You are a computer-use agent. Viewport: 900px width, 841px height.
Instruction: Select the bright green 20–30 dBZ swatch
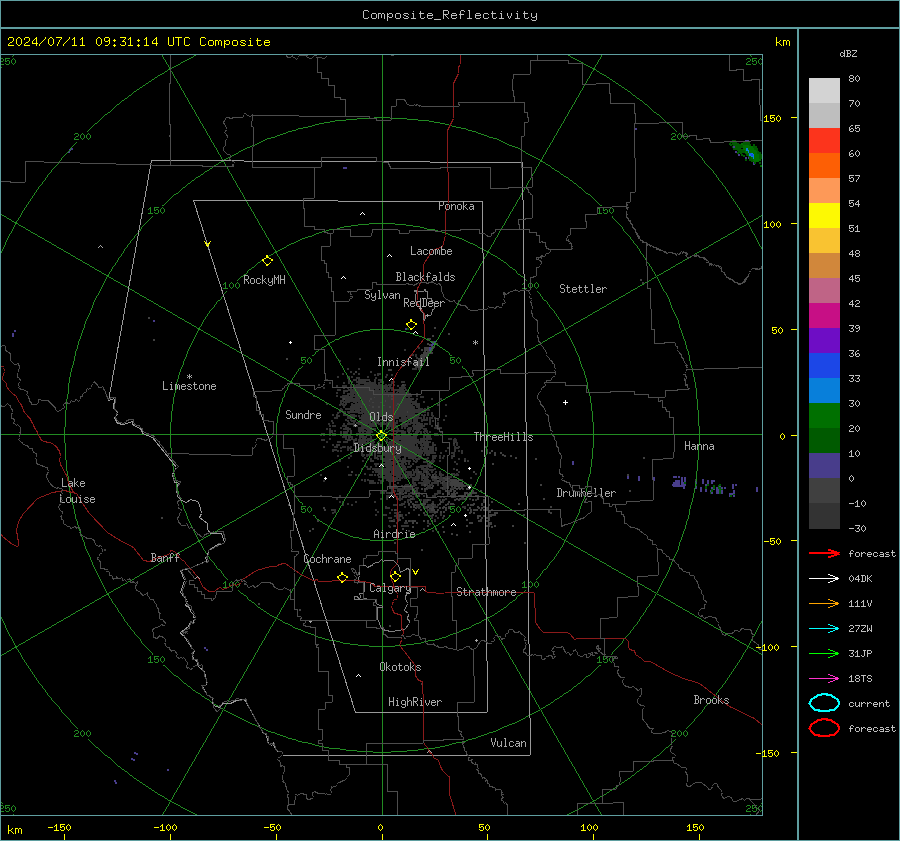click(824, 415)
